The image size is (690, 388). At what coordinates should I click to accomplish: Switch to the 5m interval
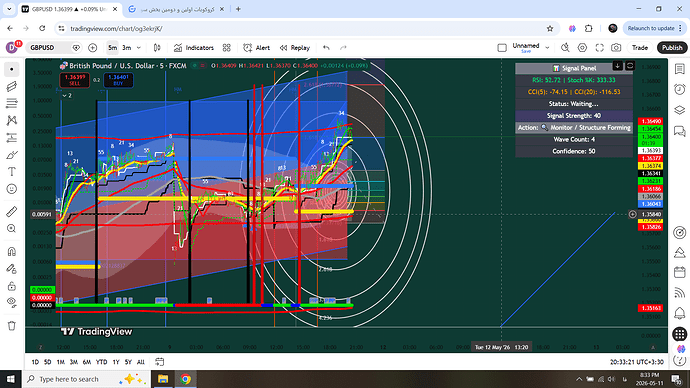point(113,48)
